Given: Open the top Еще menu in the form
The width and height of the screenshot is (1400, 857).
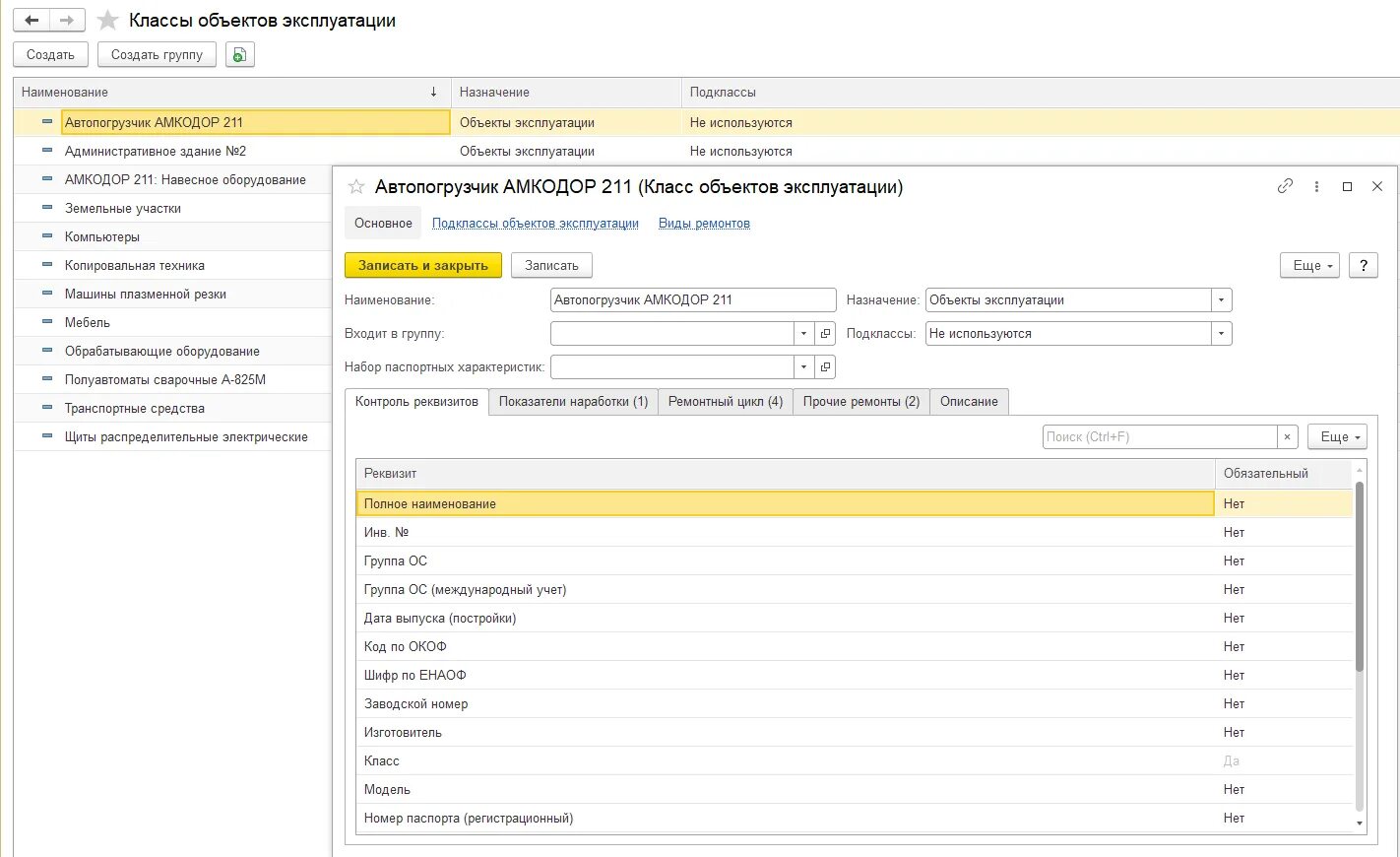Looking at the screenshot, I should [x=1309, y=266].
